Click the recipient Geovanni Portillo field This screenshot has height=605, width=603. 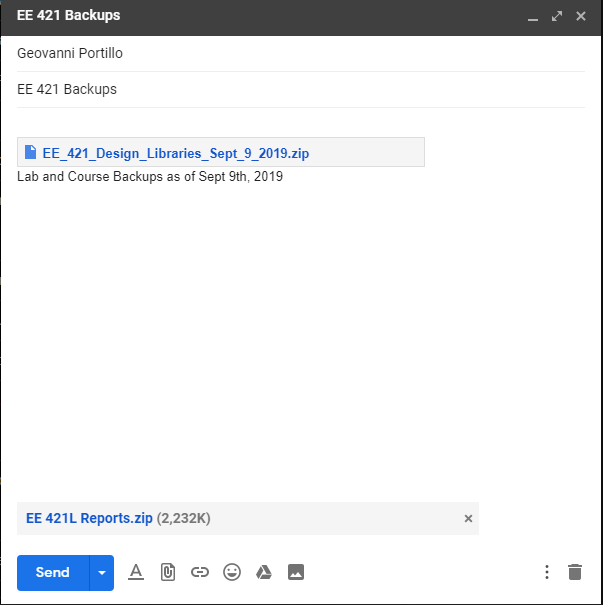click(301, 53)
